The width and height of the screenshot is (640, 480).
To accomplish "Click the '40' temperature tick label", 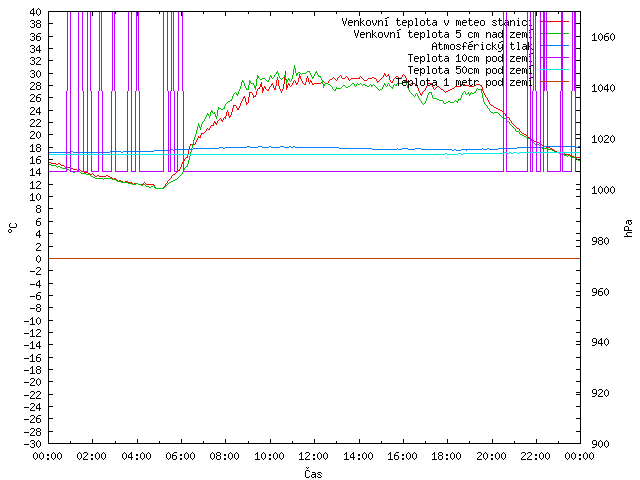I will 36,12.
